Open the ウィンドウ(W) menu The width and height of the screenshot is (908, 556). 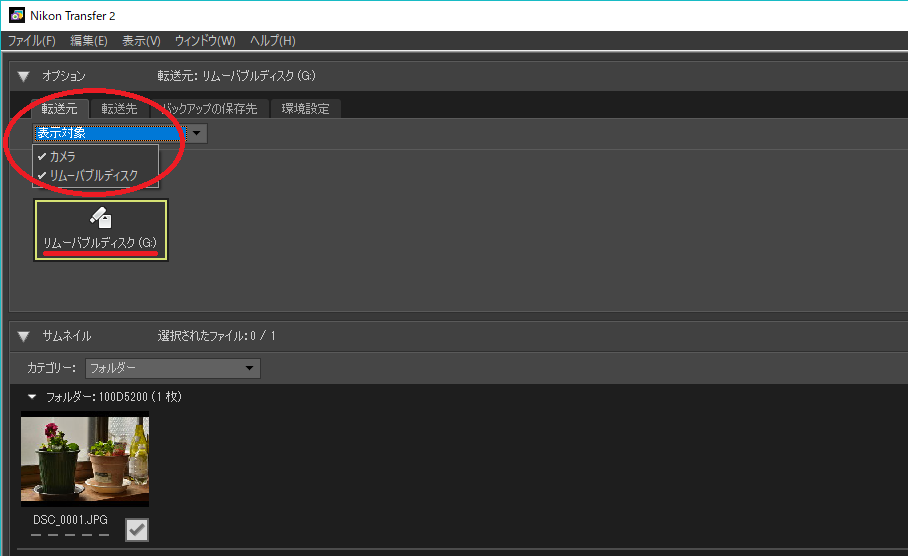[205, 41]
